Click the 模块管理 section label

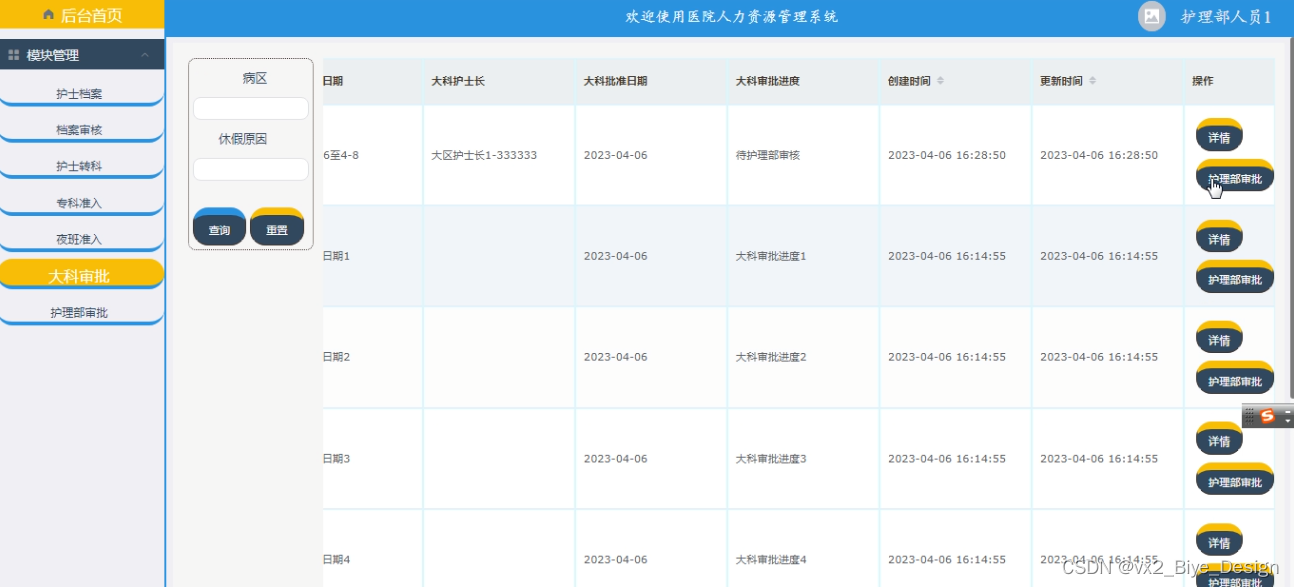pyautogui.click(x=53, y=55)
